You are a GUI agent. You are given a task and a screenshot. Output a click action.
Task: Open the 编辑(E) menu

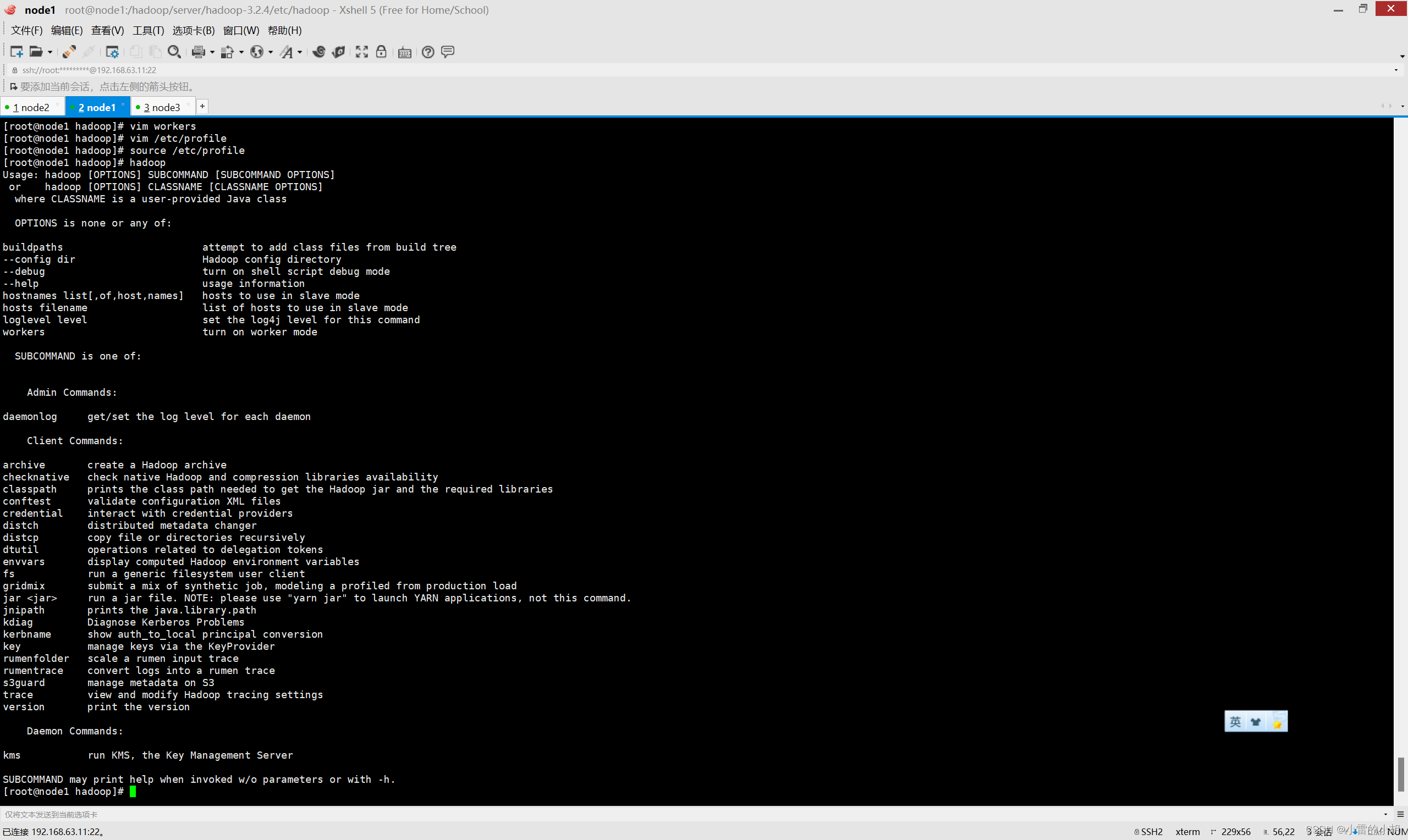(67, 31)
